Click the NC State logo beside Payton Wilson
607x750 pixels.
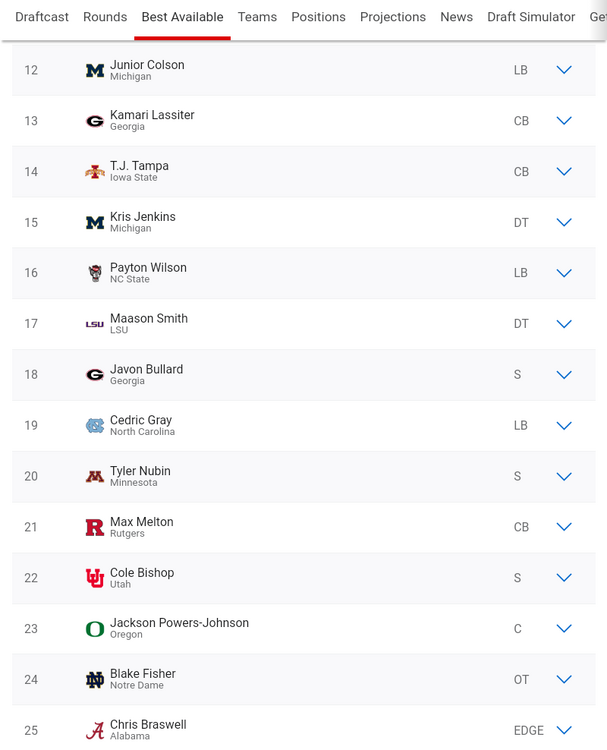click(x=95, y=273)
